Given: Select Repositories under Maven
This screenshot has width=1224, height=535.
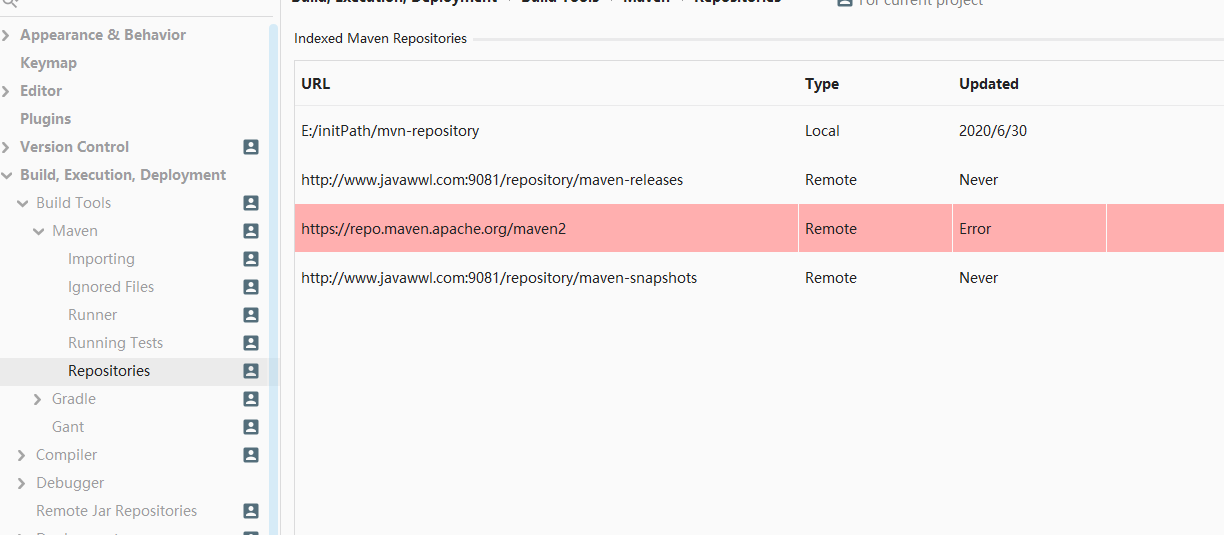Looking at the screenshot, I should pos(109,371).
